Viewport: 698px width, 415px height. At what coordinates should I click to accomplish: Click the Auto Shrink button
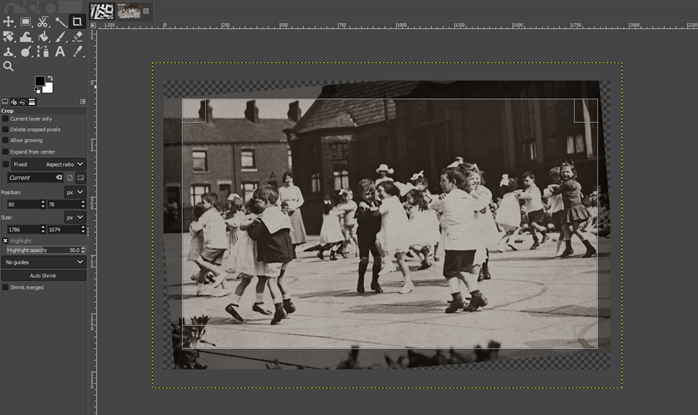pos(43,276)
